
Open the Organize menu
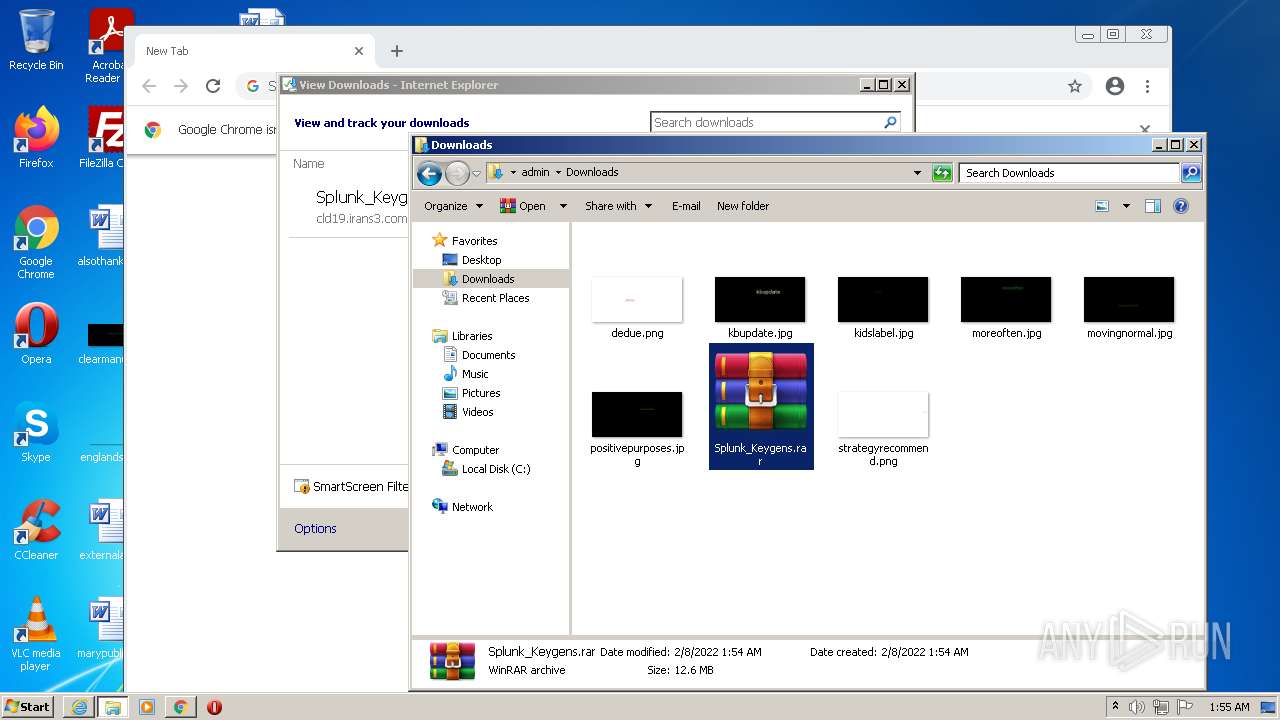coord(453,206)
